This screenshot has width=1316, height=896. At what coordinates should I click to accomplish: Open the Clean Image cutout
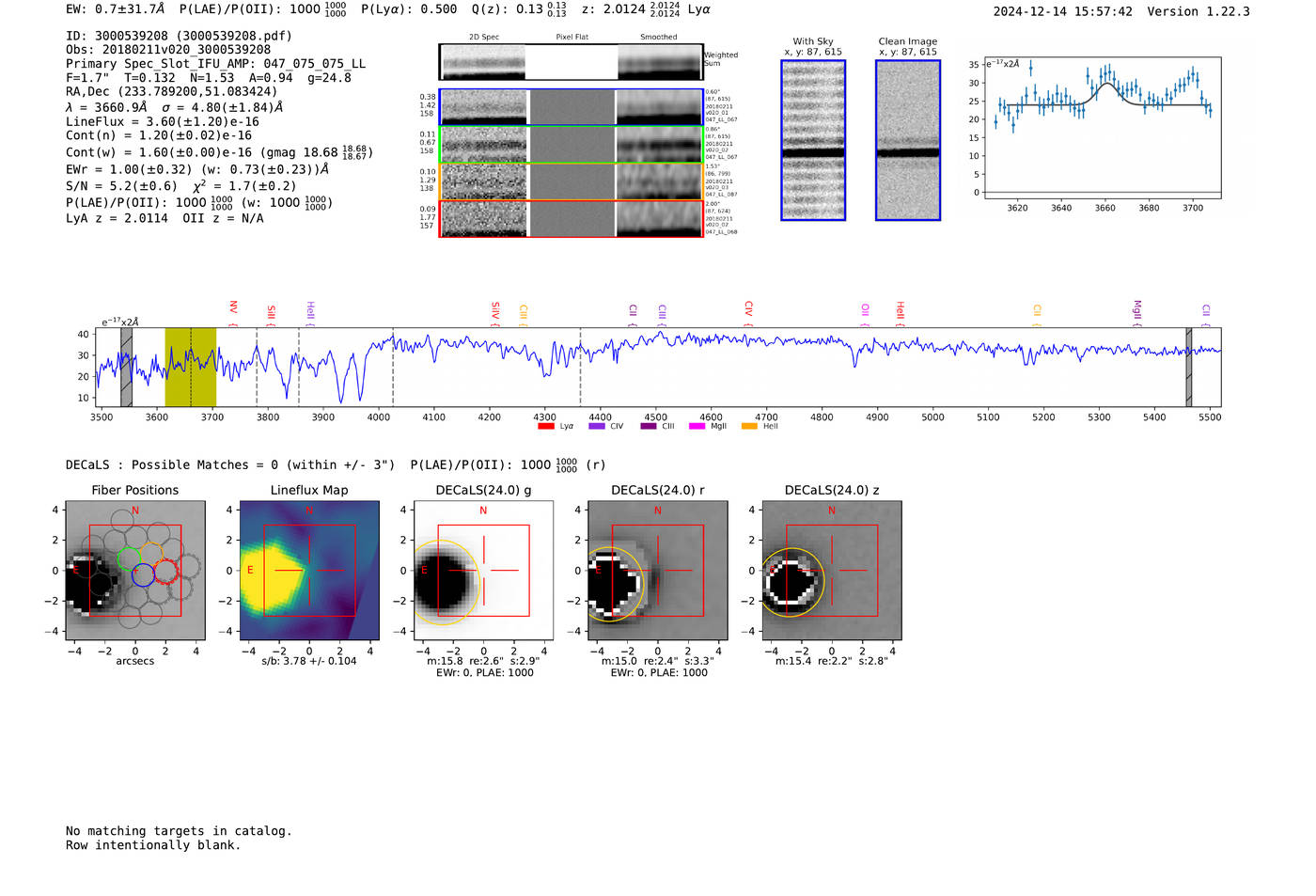coord(908,140)
